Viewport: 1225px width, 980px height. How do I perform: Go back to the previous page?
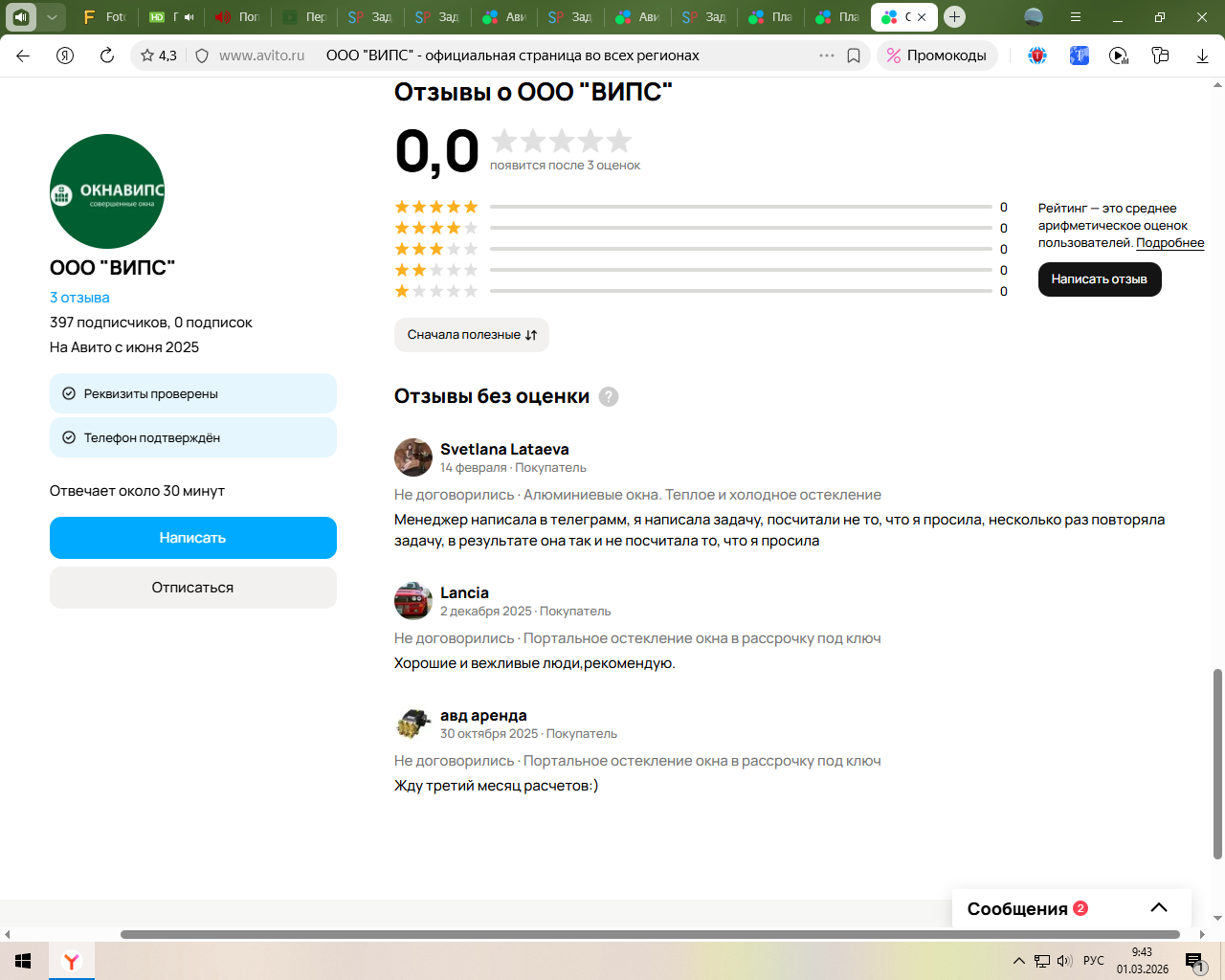(23, 56)
